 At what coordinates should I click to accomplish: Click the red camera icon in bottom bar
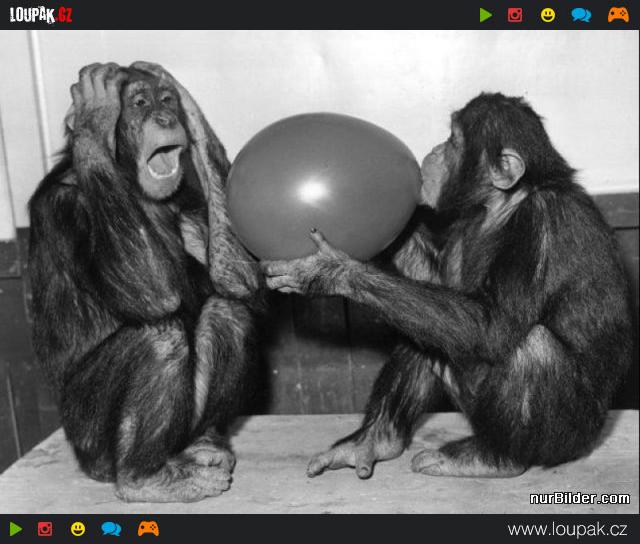click(45, 529)
